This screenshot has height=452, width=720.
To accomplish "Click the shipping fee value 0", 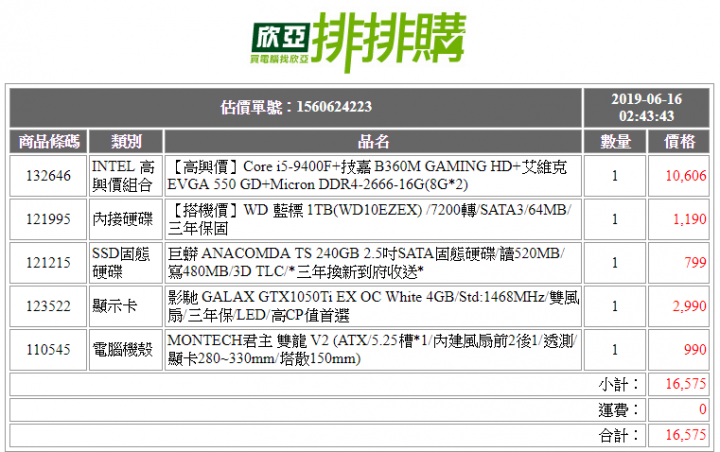I will click(703, 409).
